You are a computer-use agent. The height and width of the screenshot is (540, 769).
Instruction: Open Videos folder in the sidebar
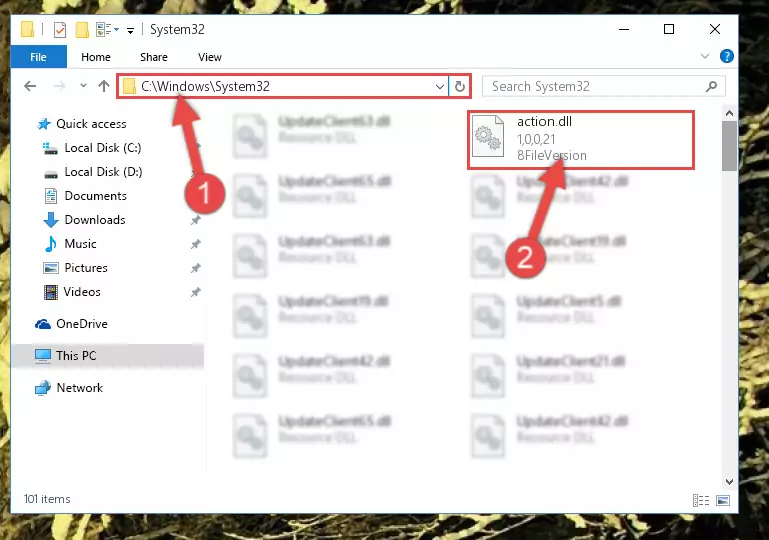click(81, 292)
